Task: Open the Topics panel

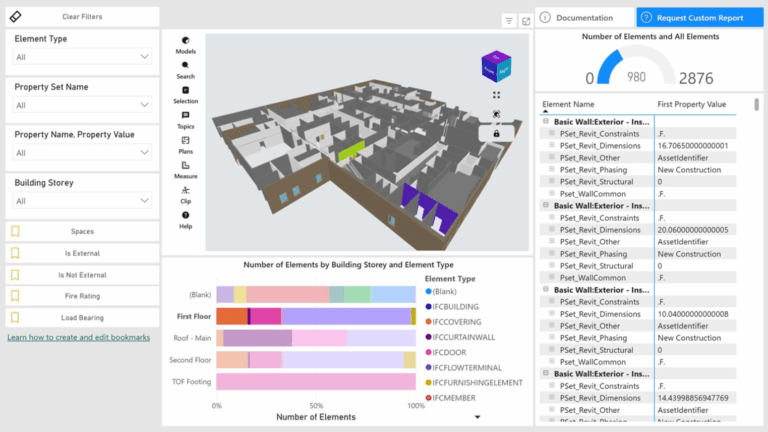Action: coord(185,120)
